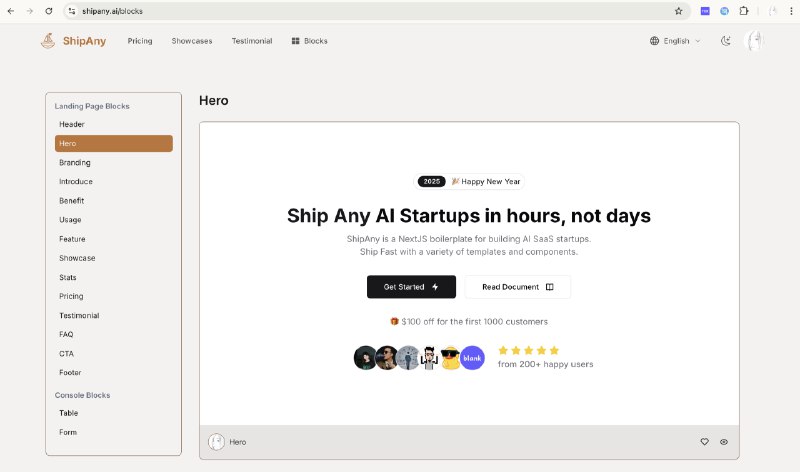The image size is (800, 472).
Task: Select Header in the sidebar
Action: point(114,124)
